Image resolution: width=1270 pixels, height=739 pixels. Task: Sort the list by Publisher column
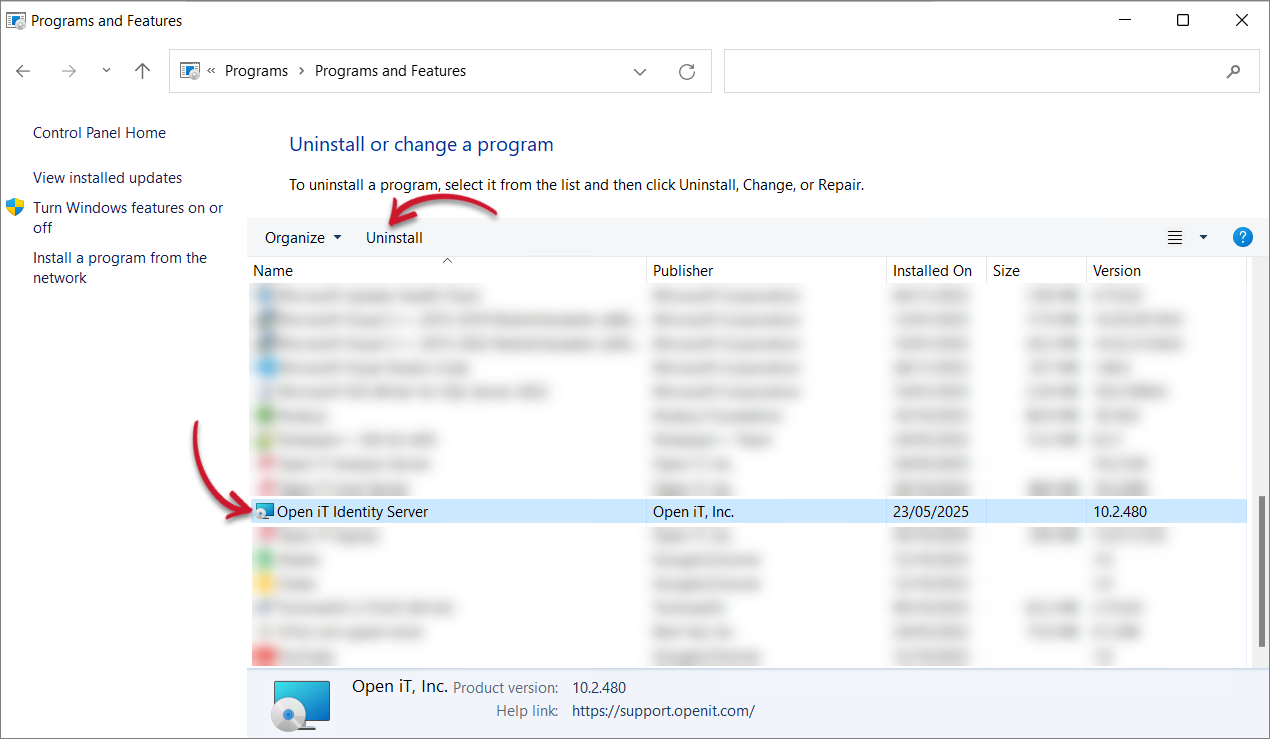(x=683, y=271)
